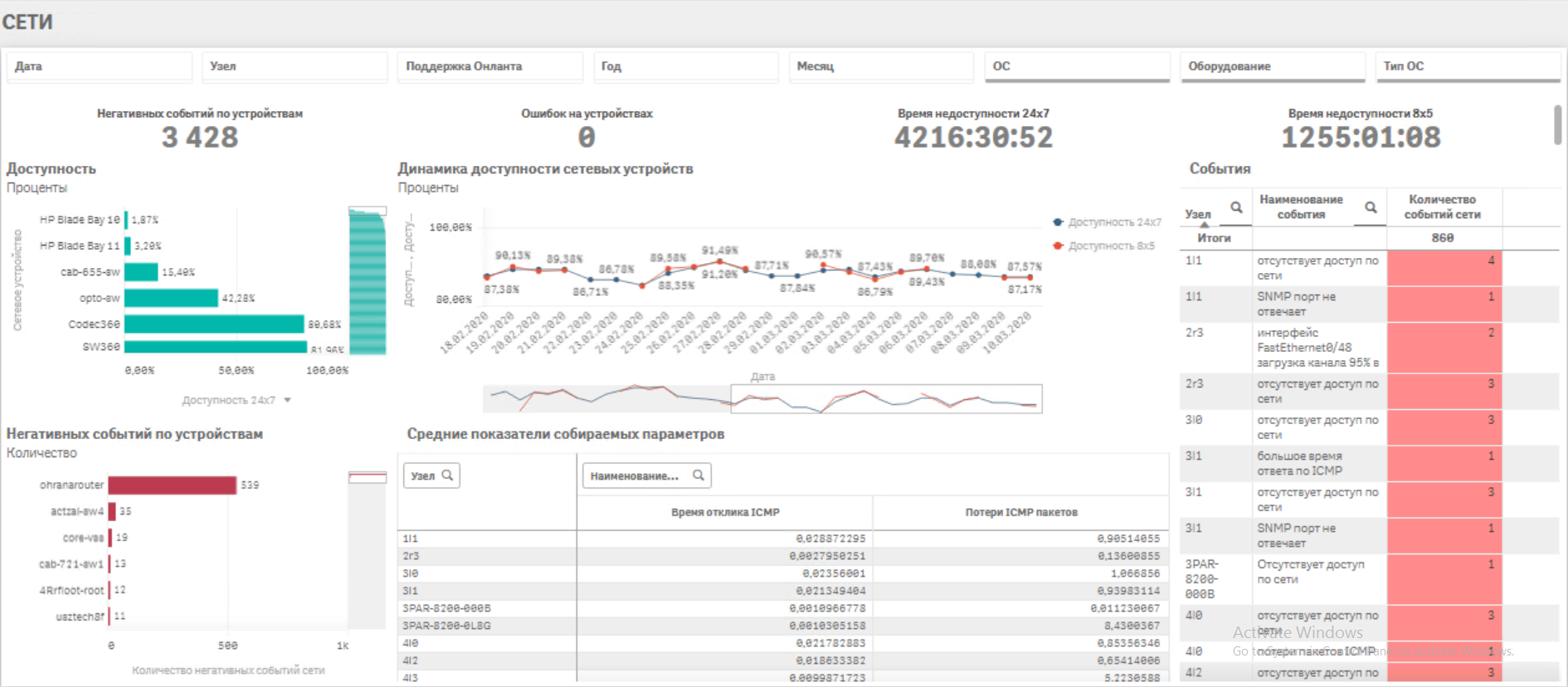Open the ОС filter pane
The height and width of the screenshot is (687, 1568).
1077,66
